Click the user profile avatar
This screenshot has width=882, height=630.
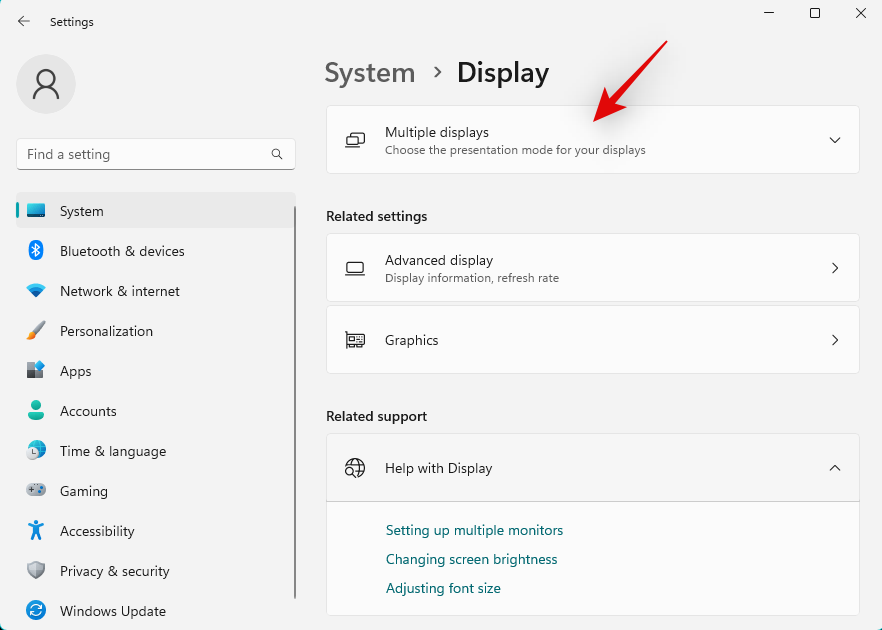[x=46, y=84]
